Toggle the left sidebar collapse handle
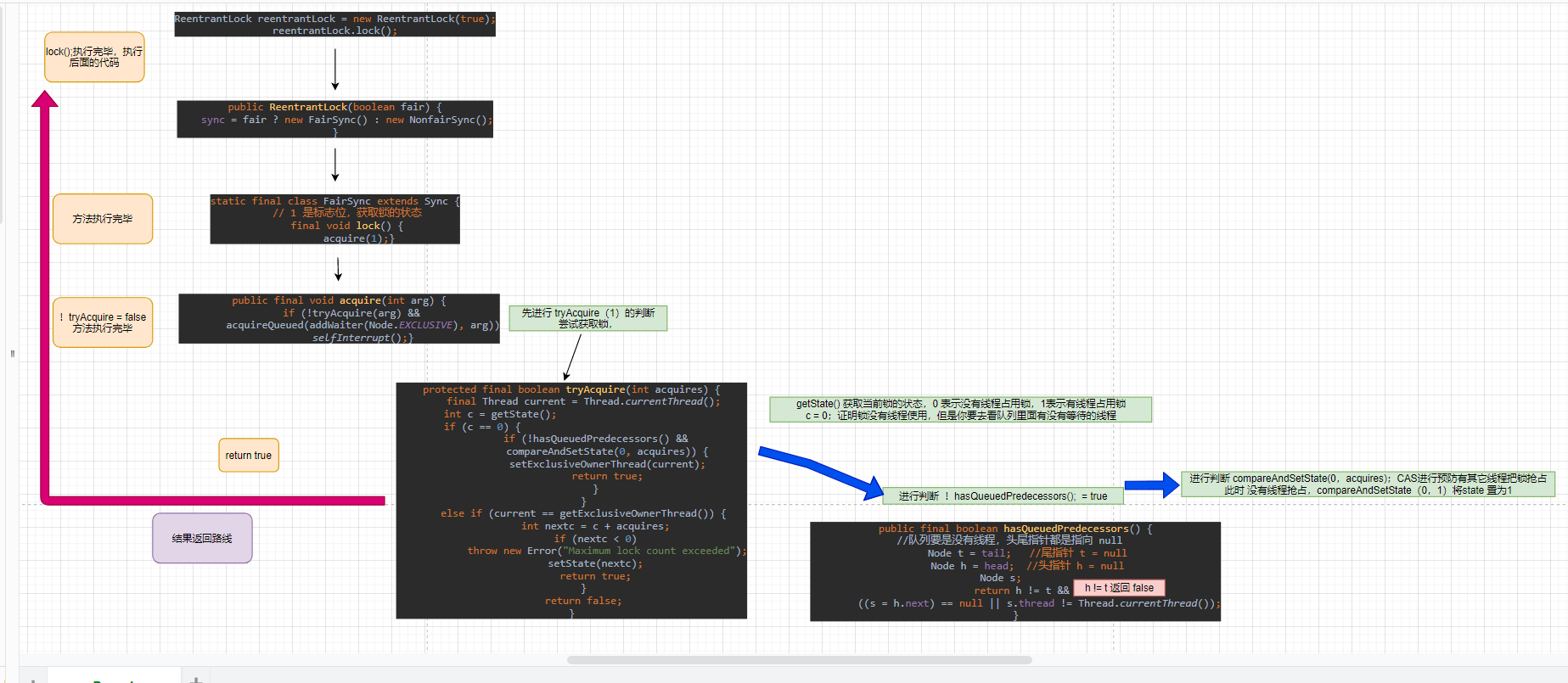1568x683 pixels. [12, 353]
